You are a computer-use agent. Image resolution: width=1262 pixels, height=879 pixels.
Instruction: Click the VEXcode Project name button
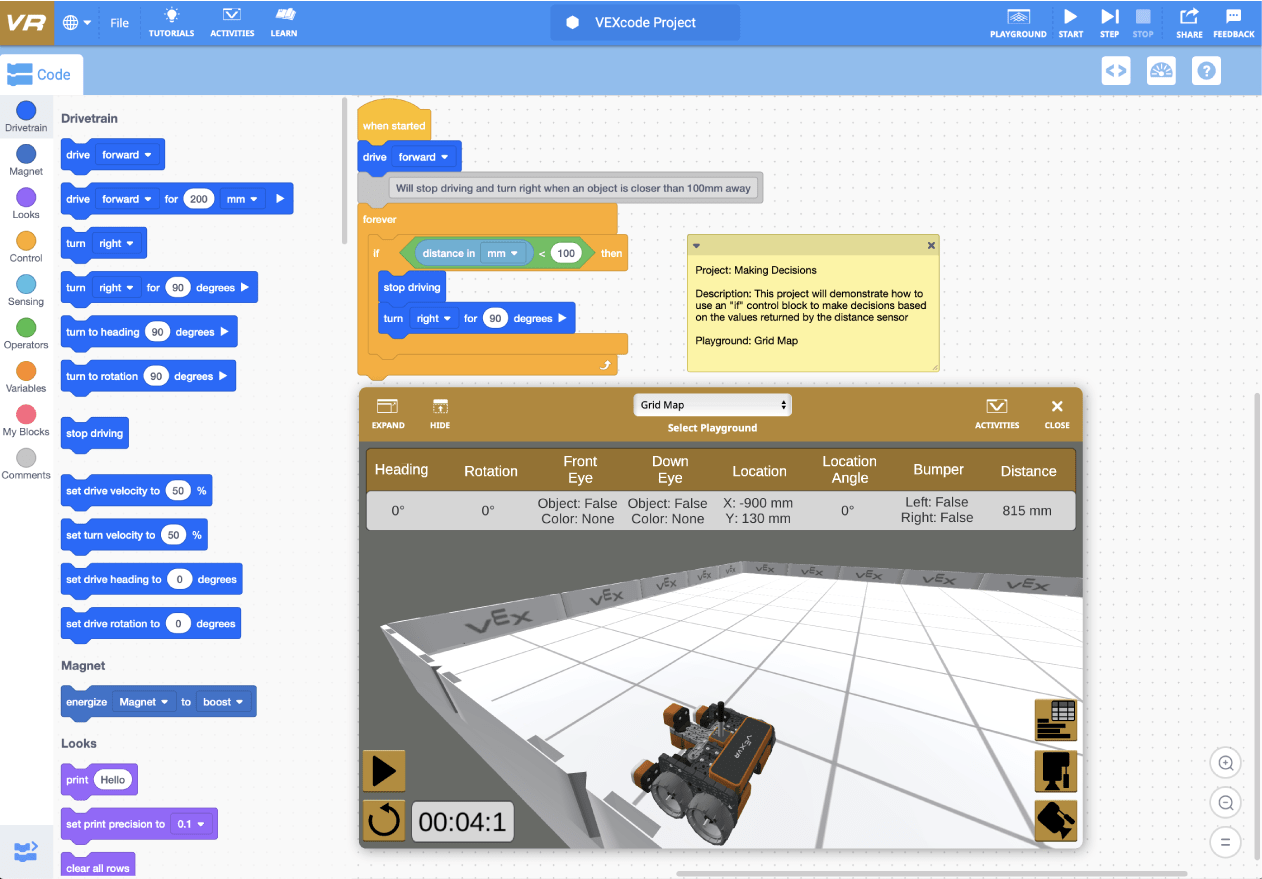(x=645, y=22)
